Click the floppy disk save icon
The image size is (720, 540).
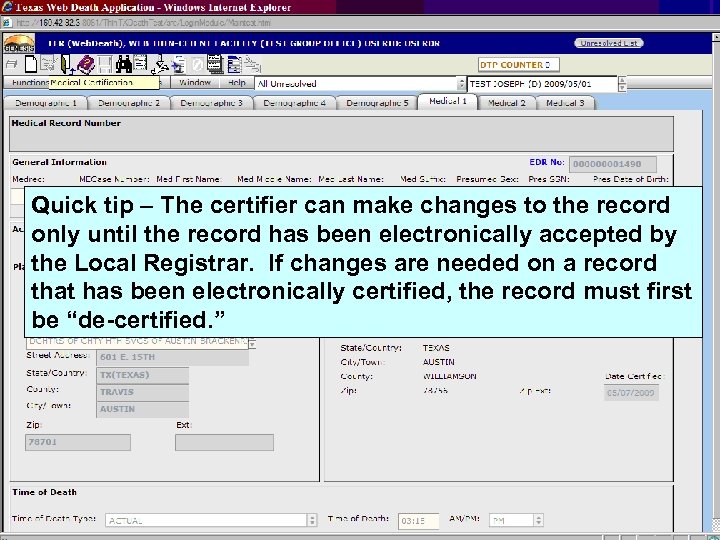(105, 65)
